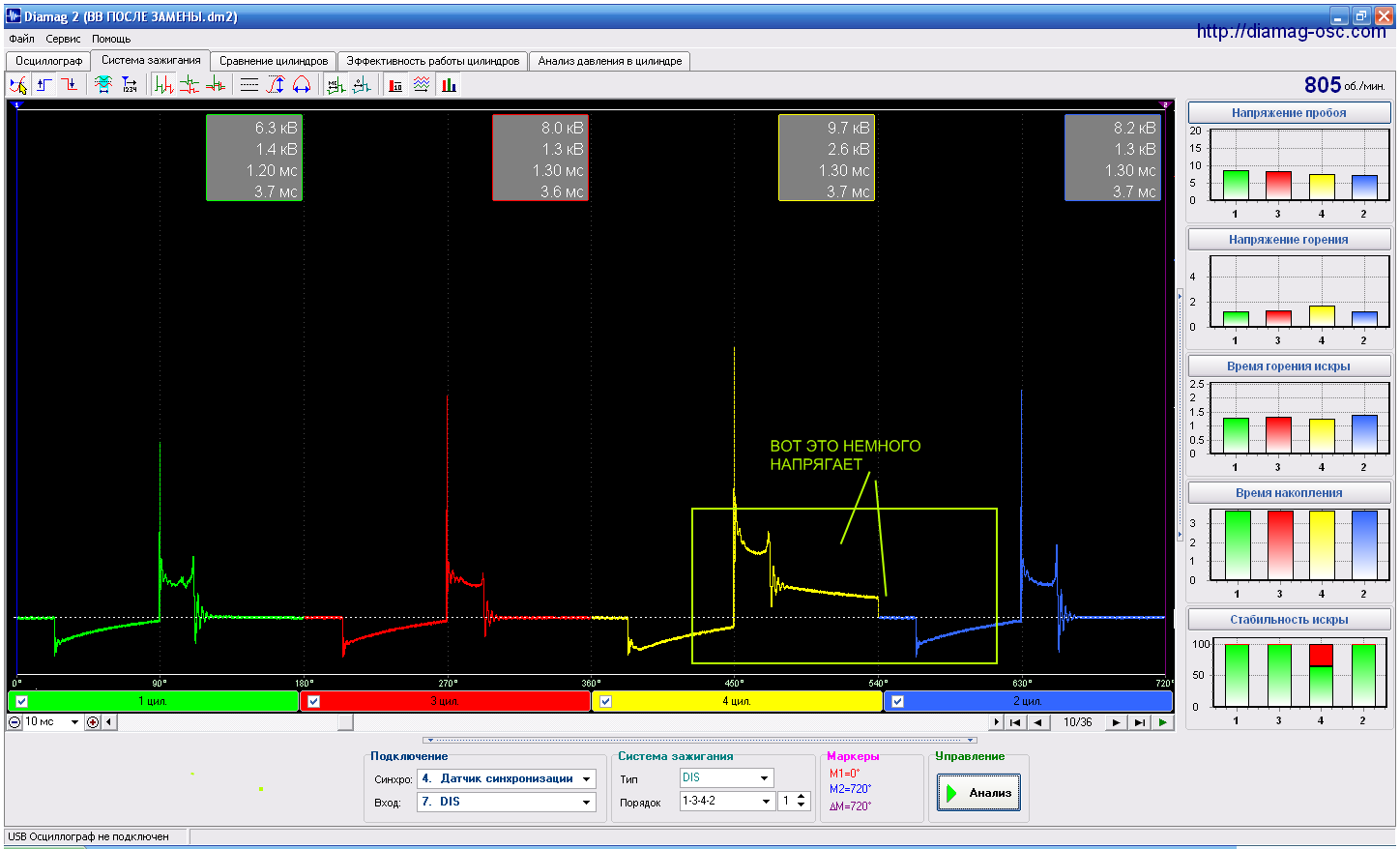Click the Анализ button
The height and width of the screenshot is (849, 1400).
click(x=978, y=793)
